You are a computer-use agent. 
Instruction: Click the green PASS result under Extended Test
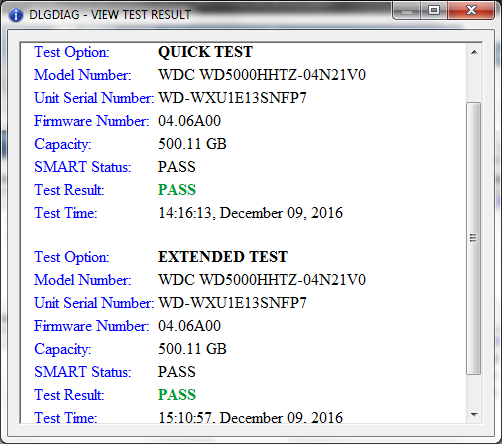pos(177,395)
